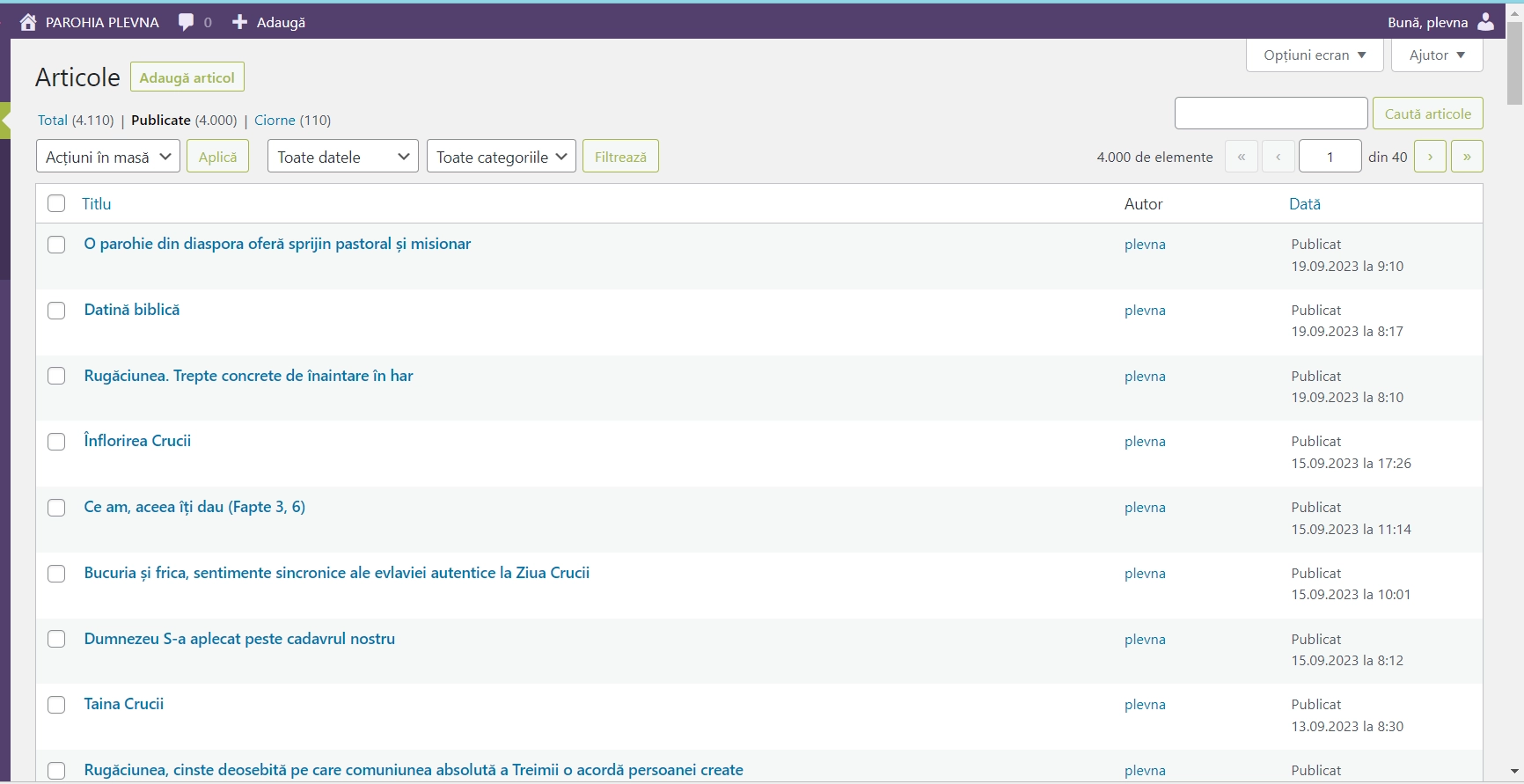Viewport: 1524px width, 784px height.
Task: Click the Filtrează button
Action: (620, 157)
